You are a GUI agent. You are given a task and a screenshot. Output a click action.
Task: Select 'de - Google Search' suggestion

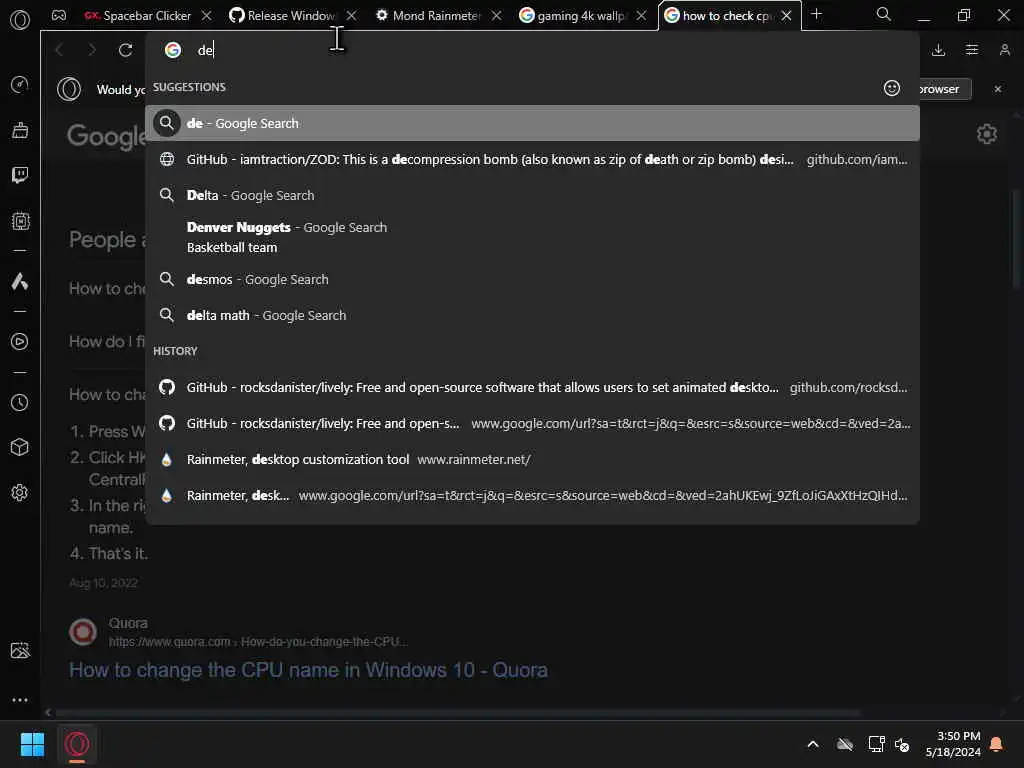point(532,123)
